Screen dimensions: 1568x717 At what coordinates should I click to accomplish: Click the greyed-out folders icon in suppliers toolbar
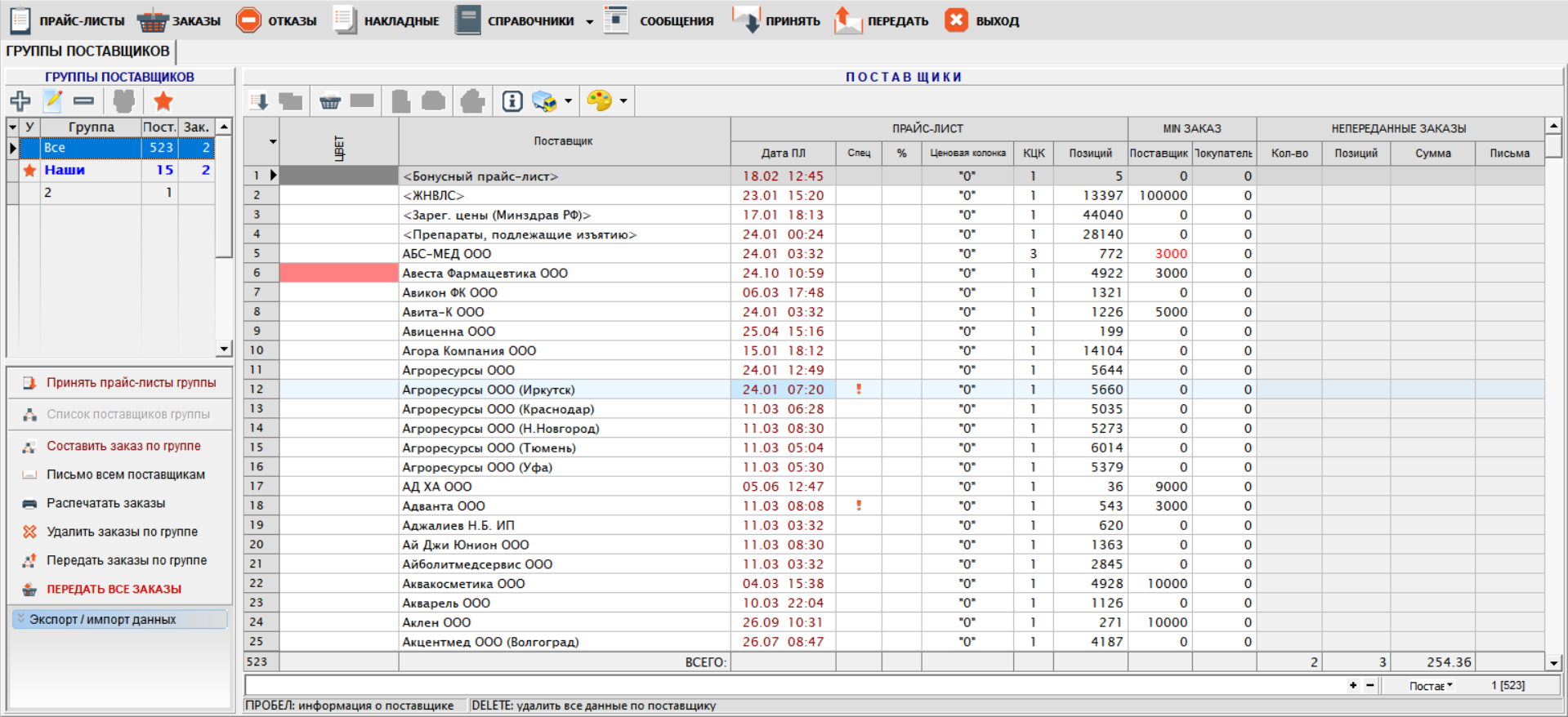[291, 101]
